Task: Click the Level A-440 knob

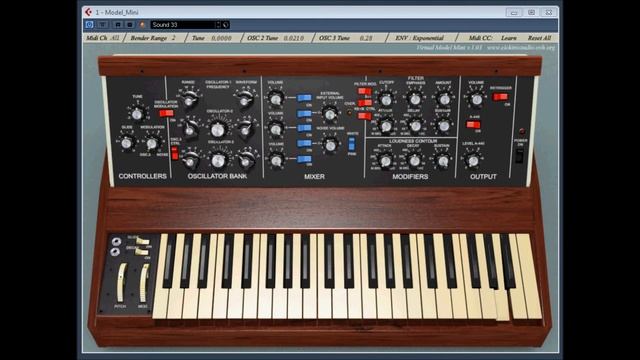Action: (473, 161)
